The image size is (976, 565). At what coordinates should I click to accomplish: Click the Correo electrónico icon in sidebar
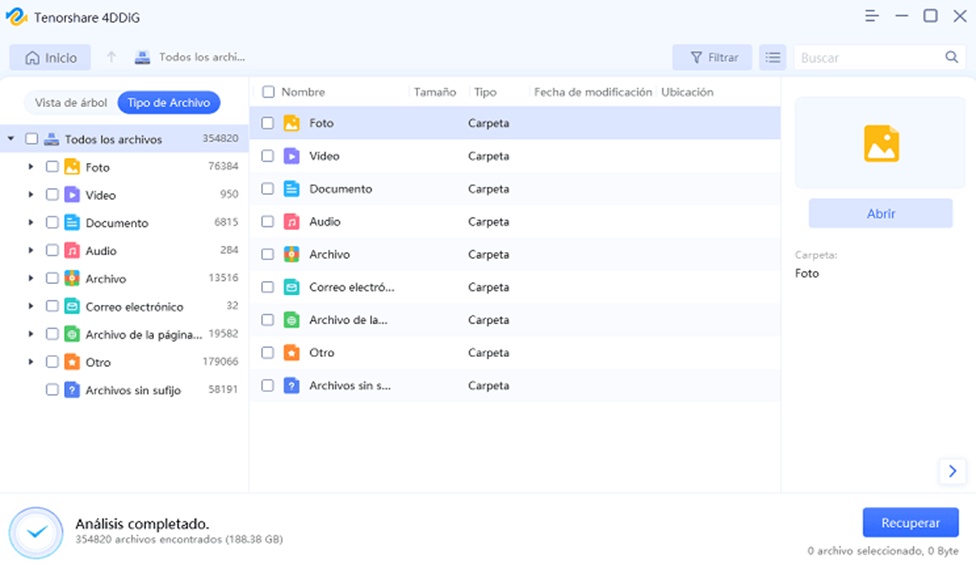tap(72, 307)
